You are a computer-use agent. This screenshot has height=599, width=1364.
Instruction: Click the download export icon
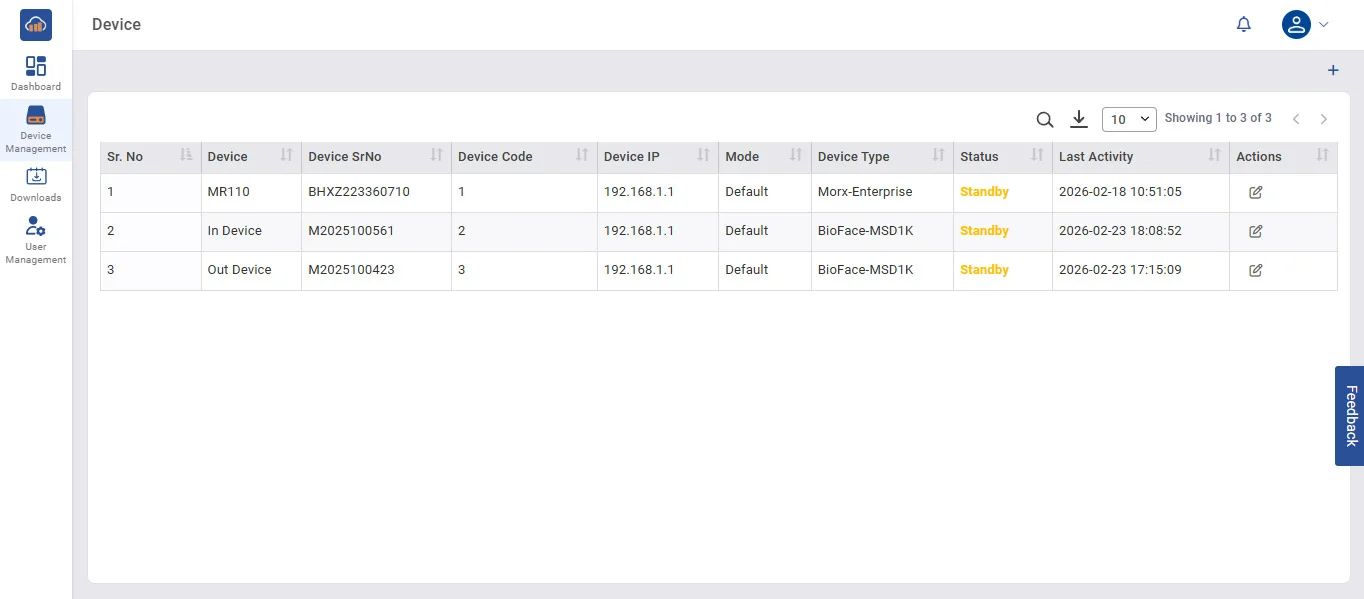pyautogui.click(x=1078, y=120)
